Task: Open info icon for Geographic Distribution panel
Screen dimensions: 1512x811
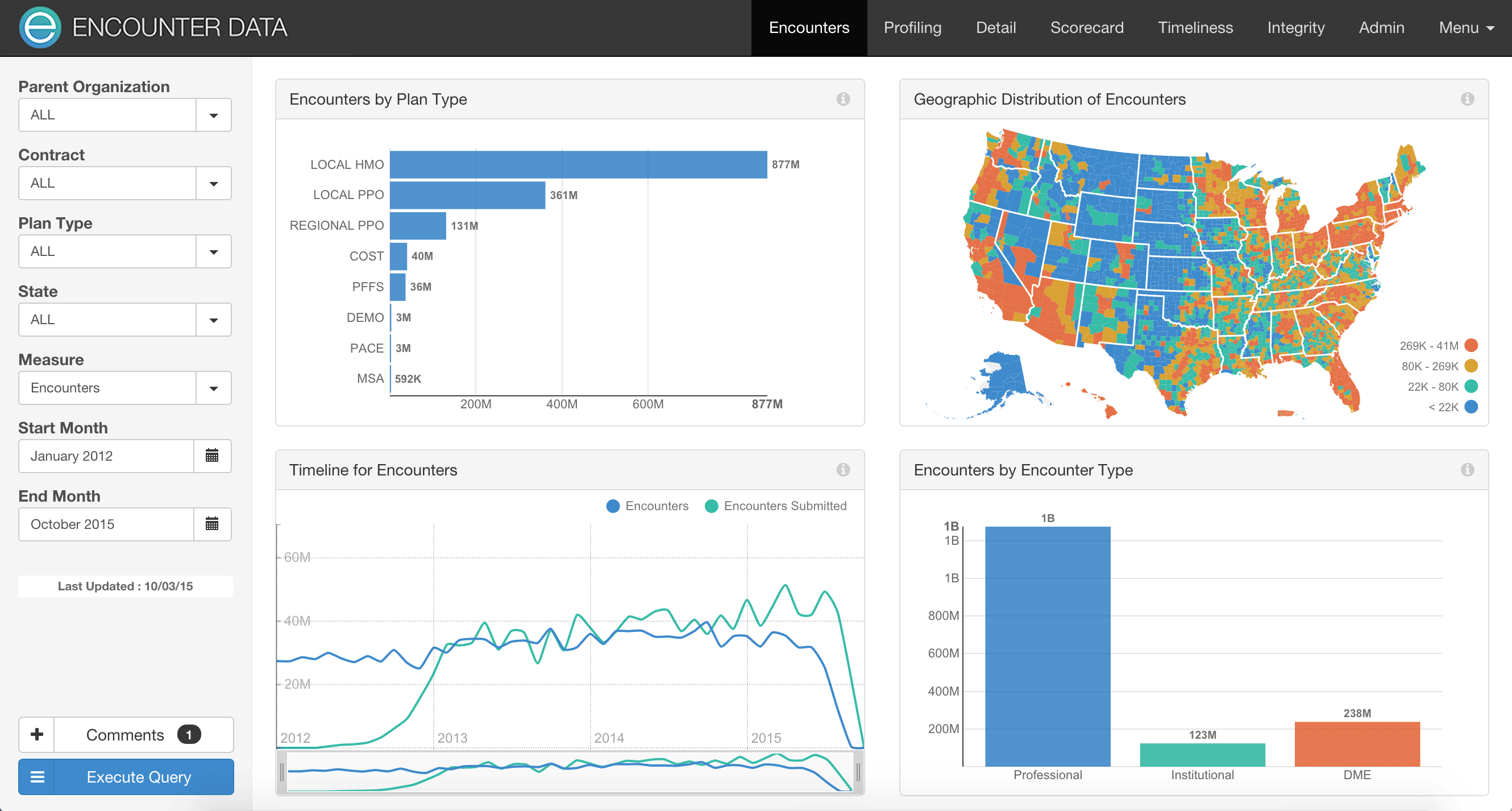Action: click(1468, 100)
